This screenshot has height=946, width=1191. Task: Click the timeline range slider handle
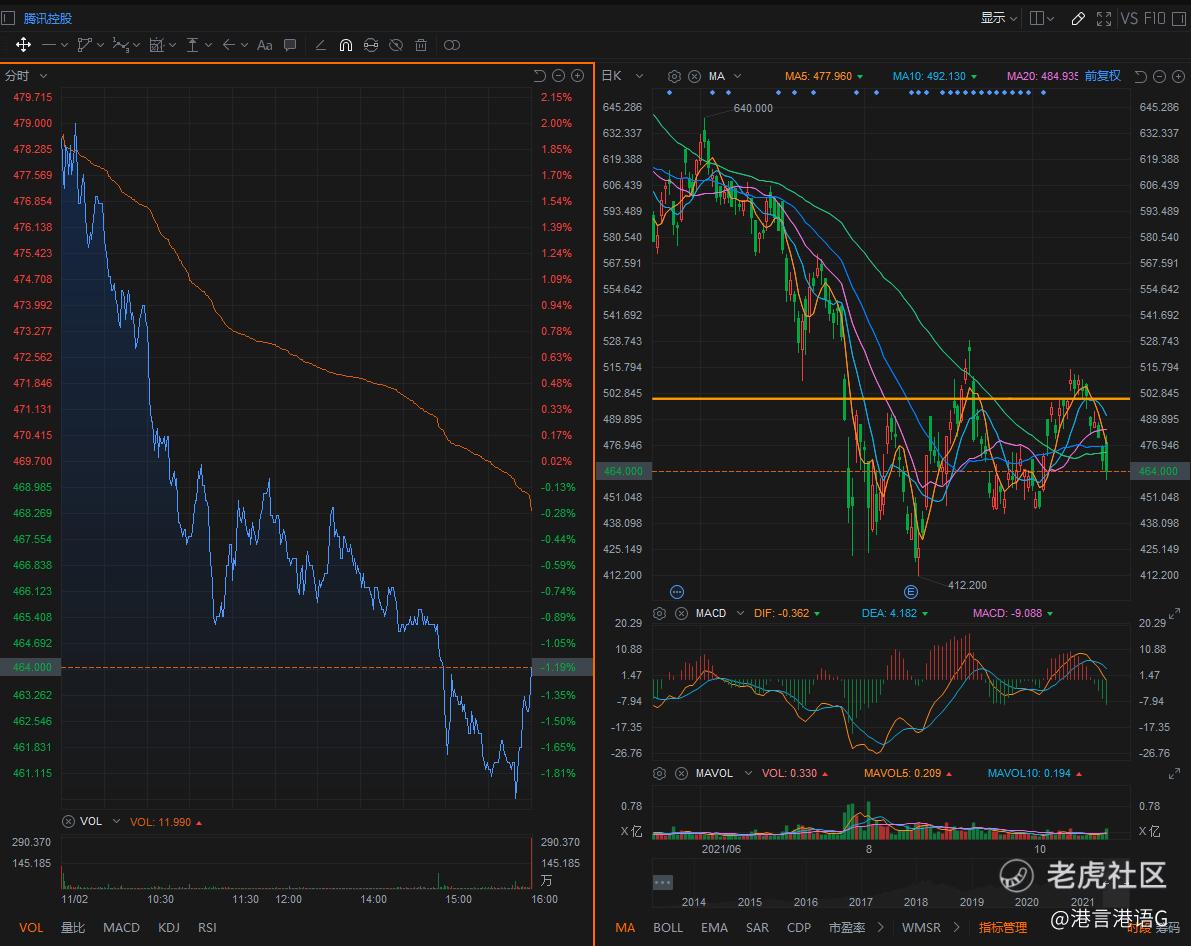click(662, 882)
